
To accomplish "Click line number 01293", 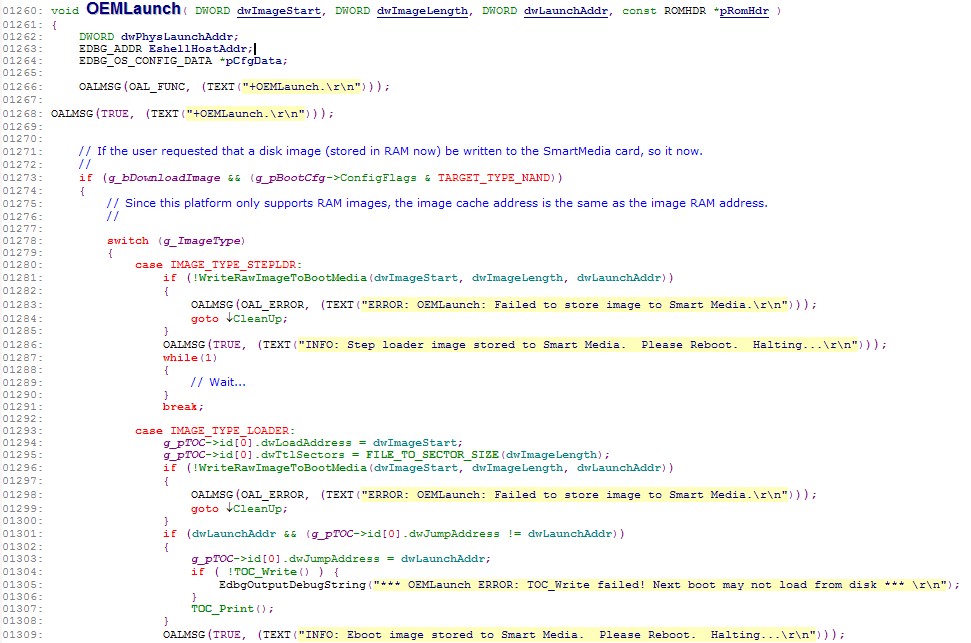I will (x=22, y=431).
